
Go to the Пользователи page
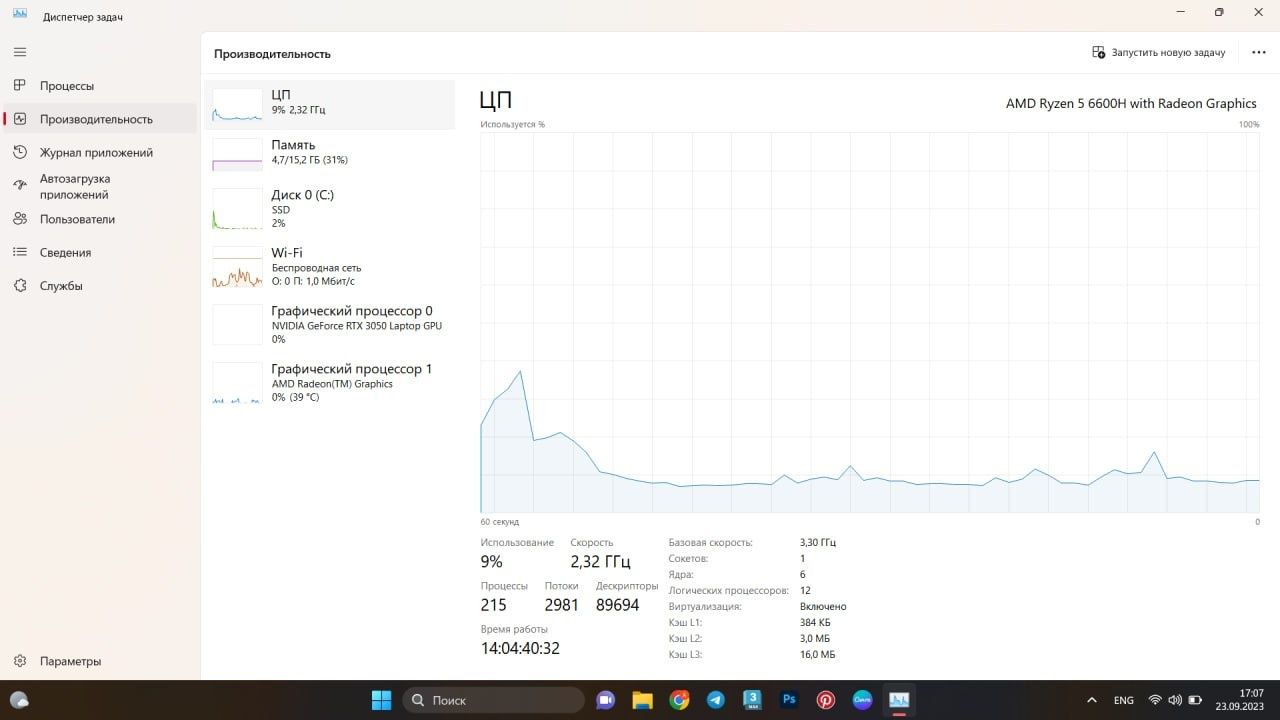tap(100, 219)
